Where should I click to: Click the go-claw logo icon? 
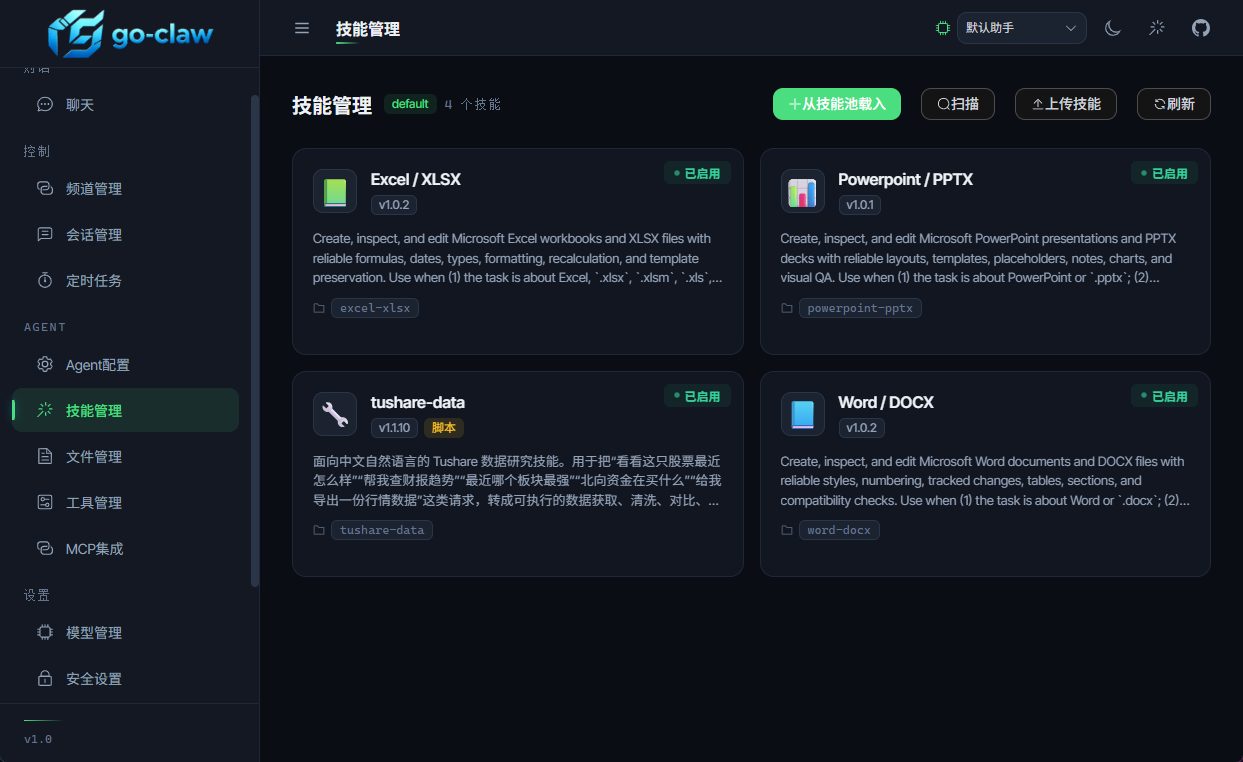(x=76, y=33)
